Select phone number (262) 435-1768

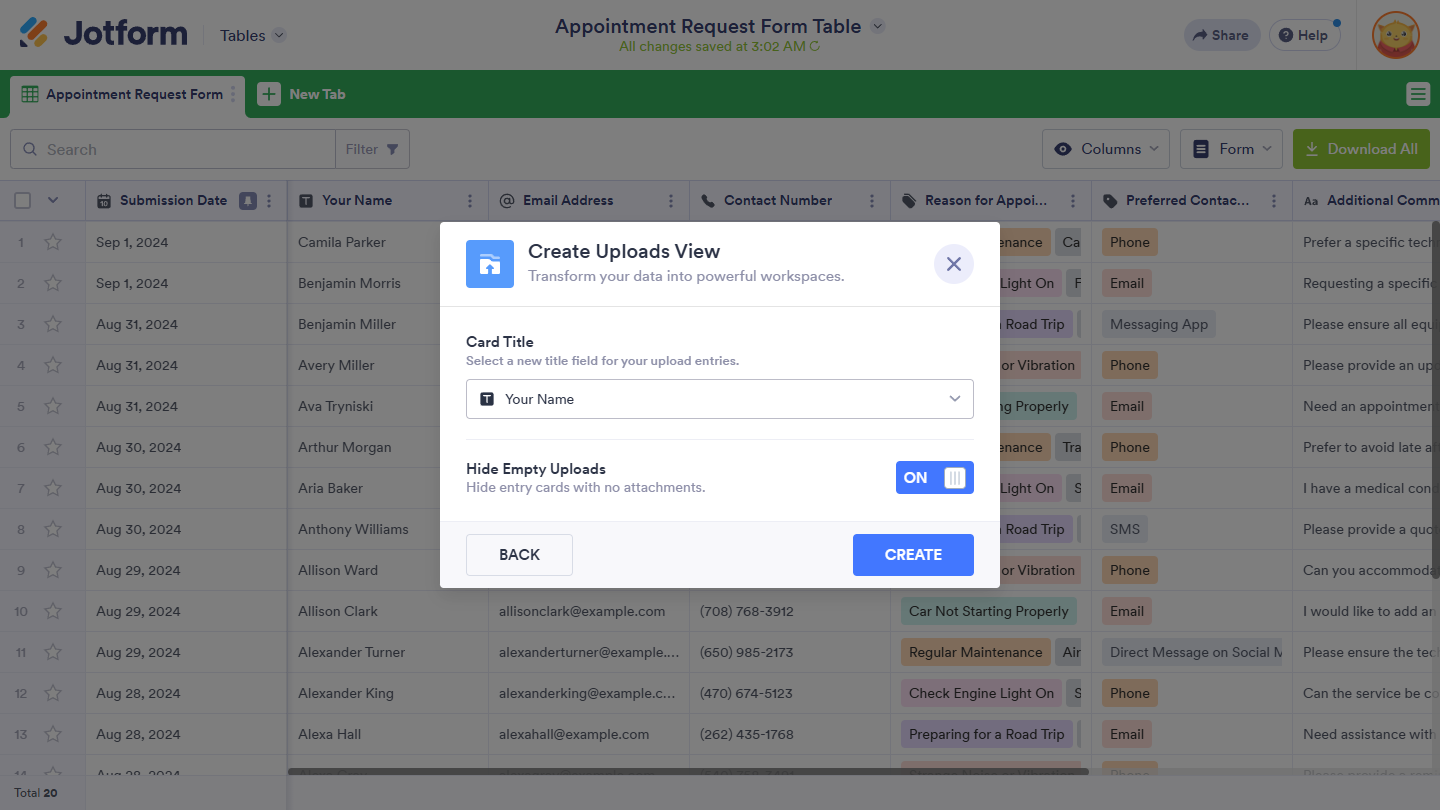click(790, 734)
